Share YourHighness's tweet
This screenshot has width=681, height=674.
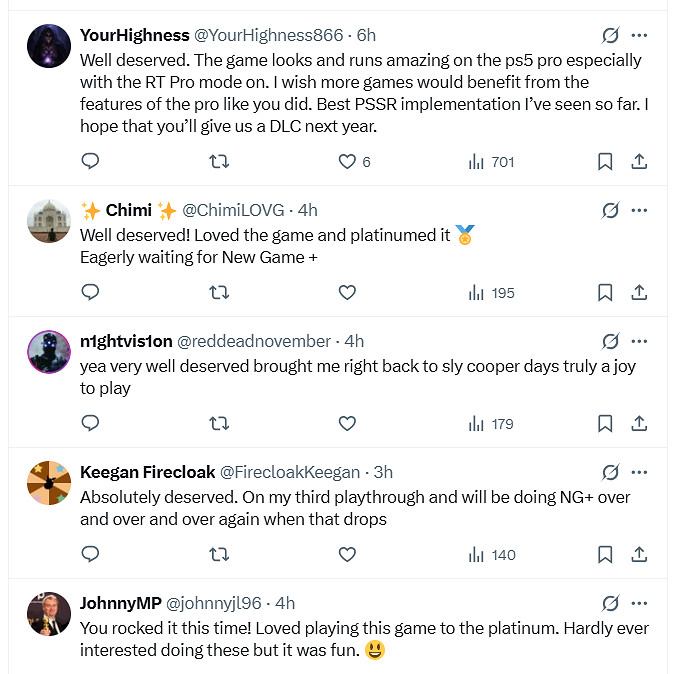click(x=639, y=161)
